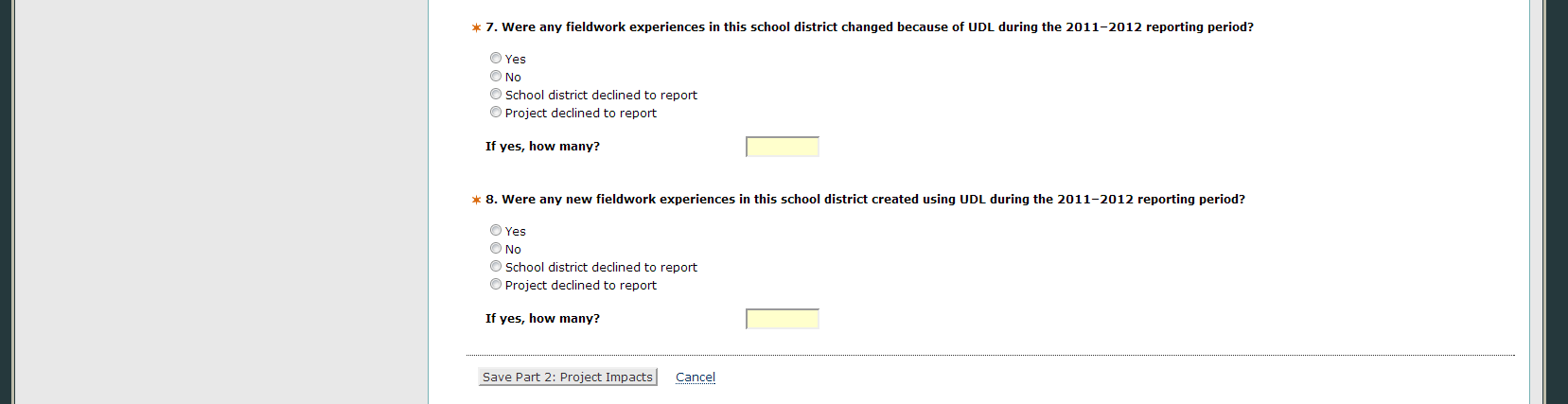The width and height of the screenshot is (1568, 404).
Task: Select 'School district declined to report' under question 7
Action: (496, 95)
